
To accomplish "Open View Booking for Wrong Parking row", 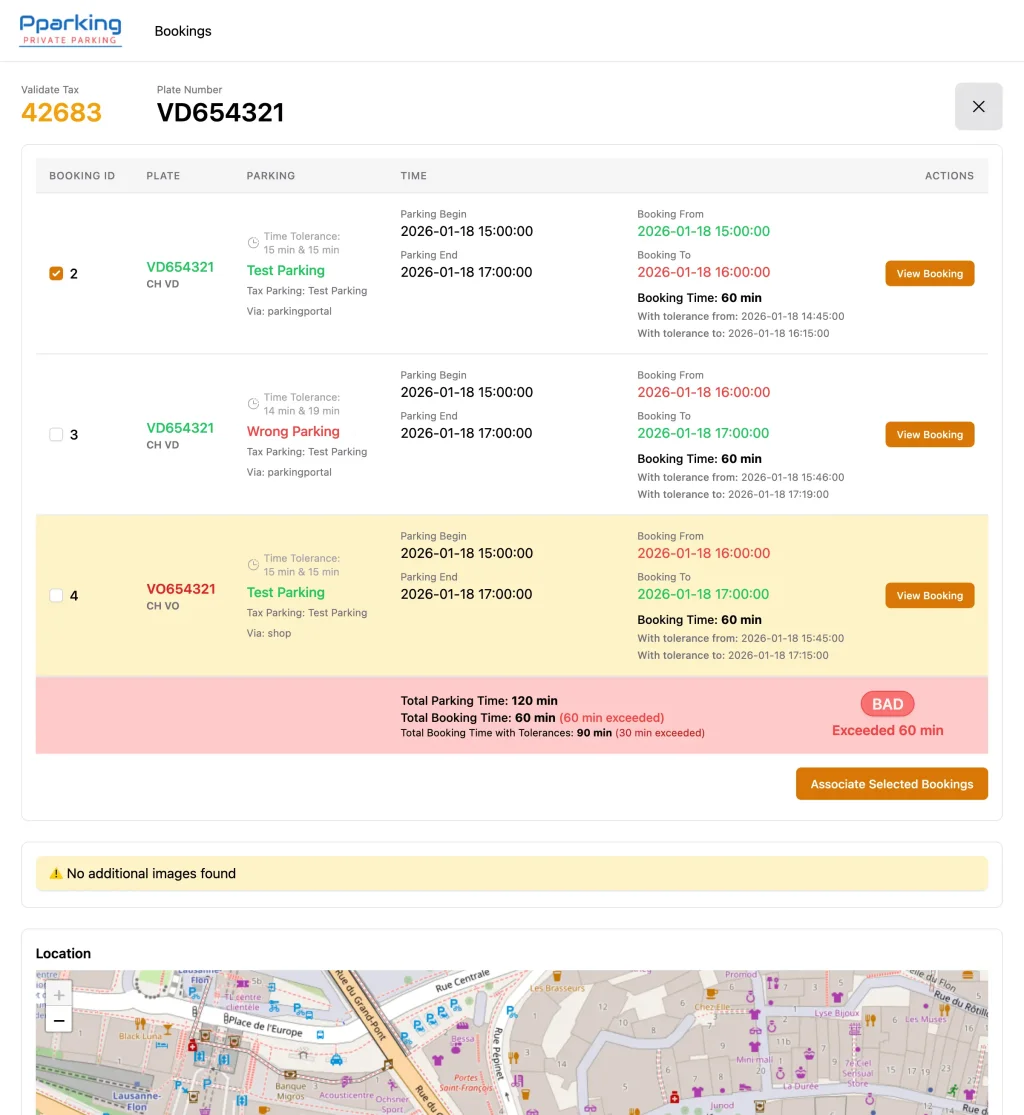I will [929, 435].
